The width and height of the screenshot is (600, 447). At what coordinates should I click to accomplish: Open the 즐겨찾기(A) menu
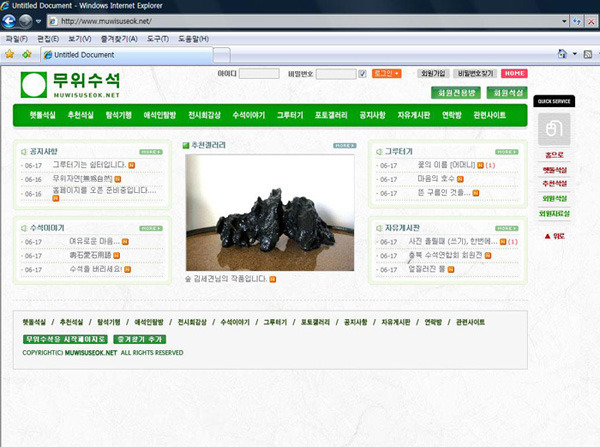point(119,39)
